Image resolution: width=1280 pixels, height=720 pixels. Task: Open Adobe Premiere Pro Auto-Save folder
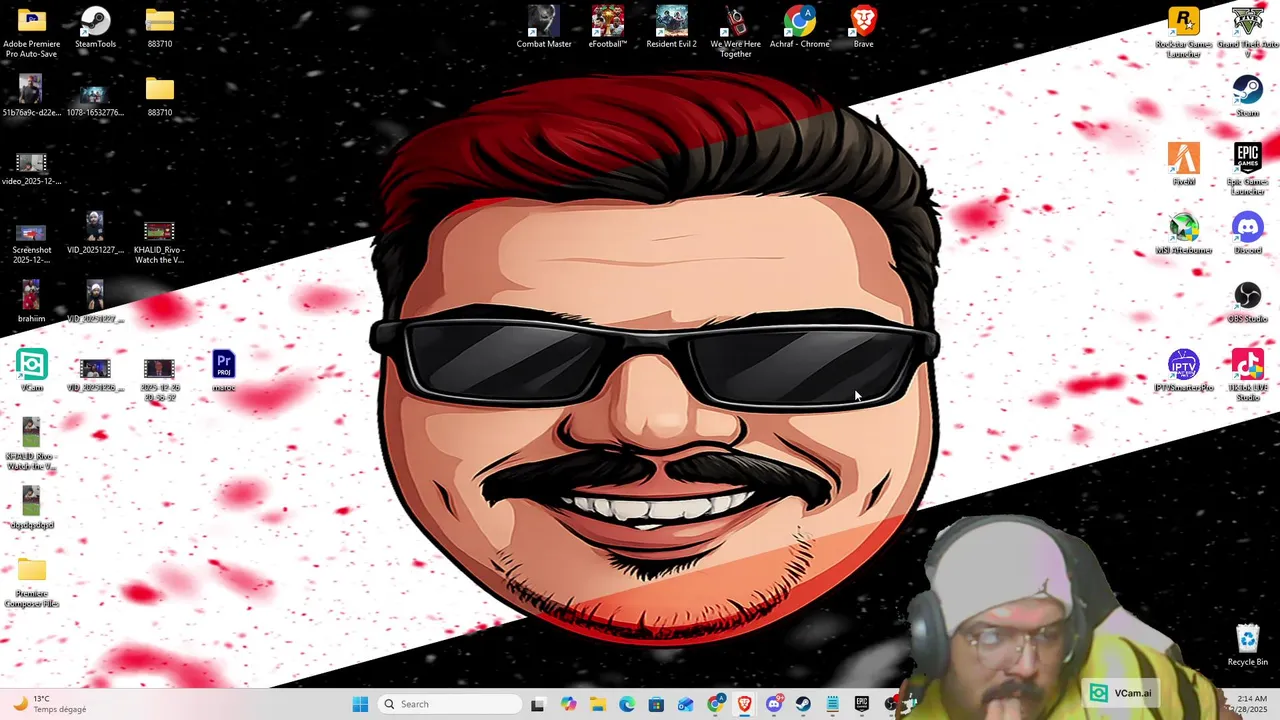pos(31,31)
